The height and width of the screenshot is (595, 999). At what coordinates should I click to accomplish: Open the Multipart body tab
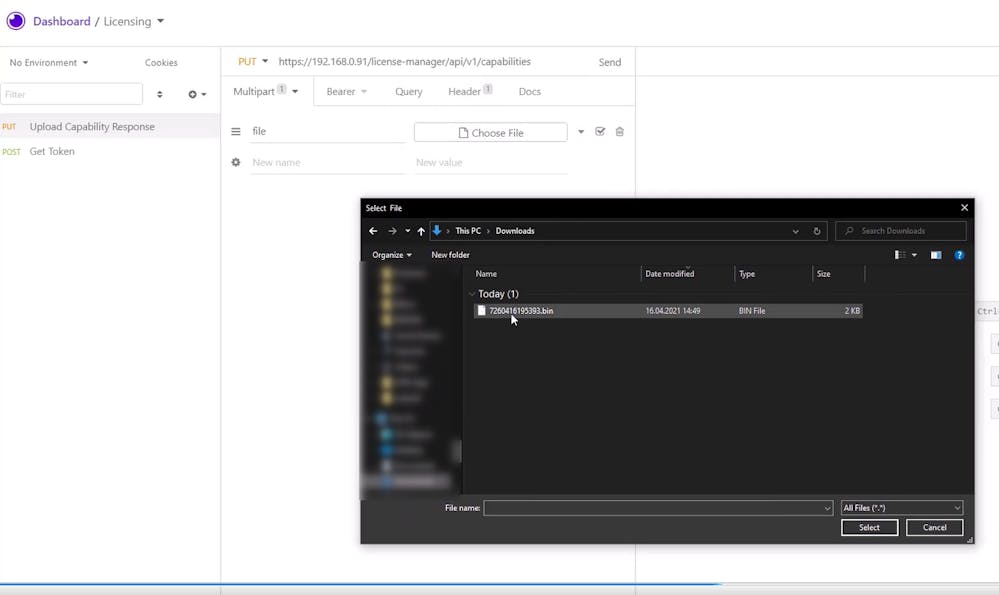pyautogui.click(x=266, y=91)
